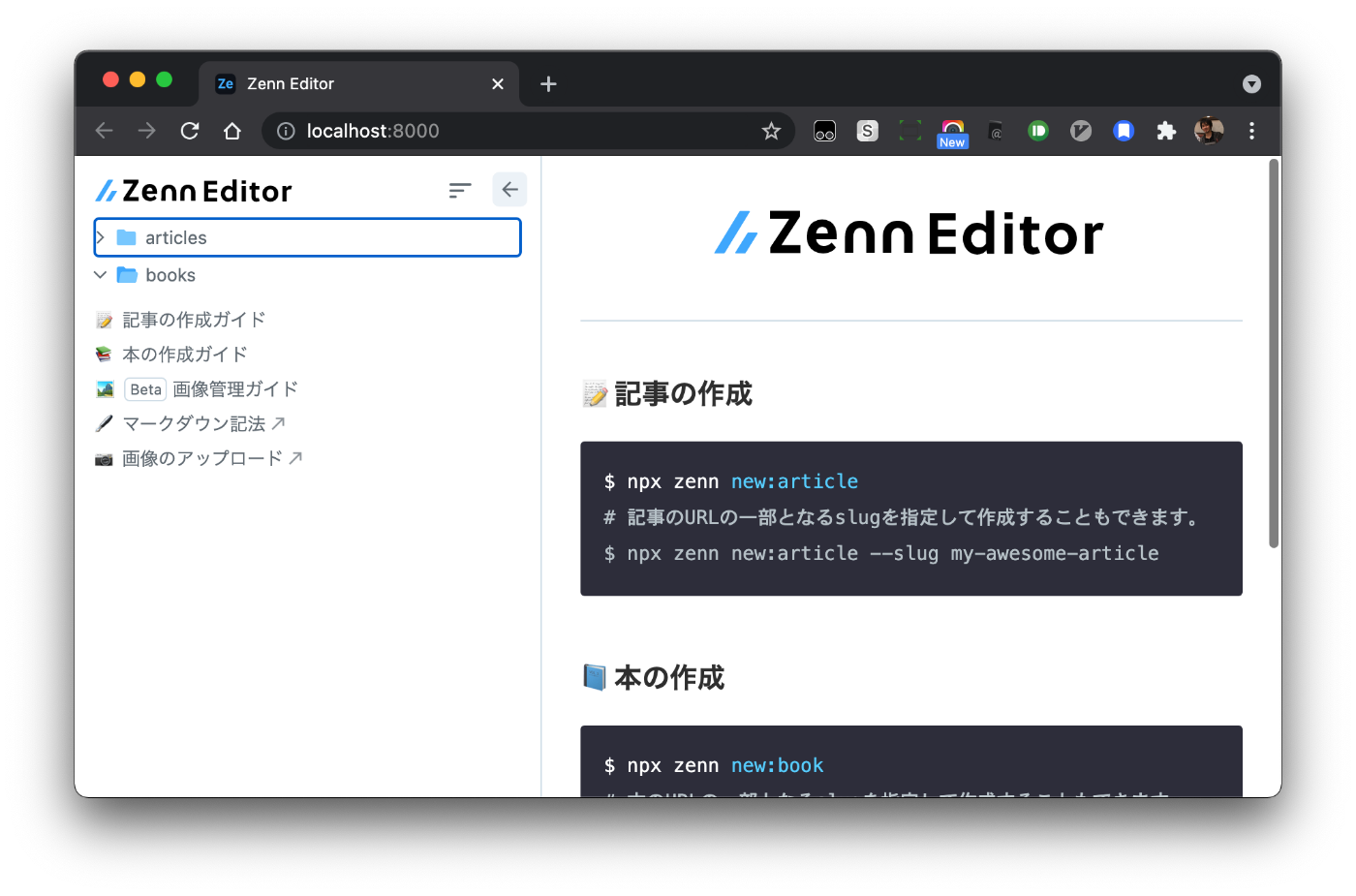The width and height of the screenshot is (1356, 896).
Task: Open the rainbow extension marked New
Action: tap(953, 133)
